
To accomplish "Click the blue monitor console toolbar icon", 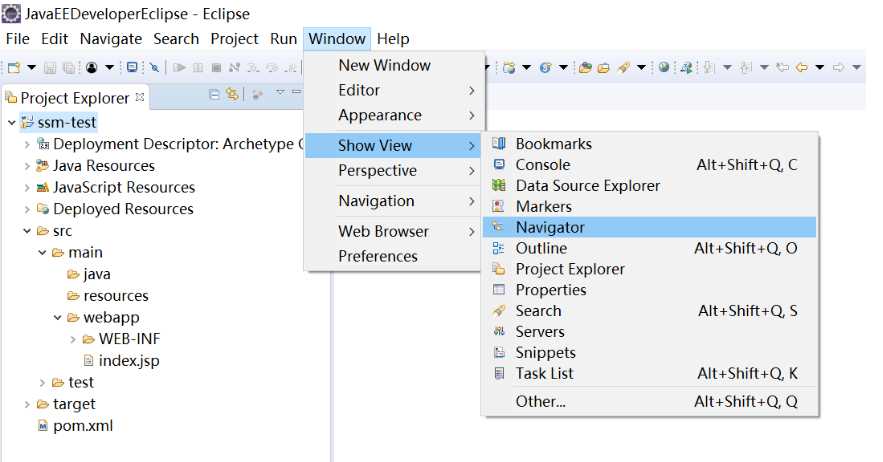I will pyautogui.click(x=132, y=68).
